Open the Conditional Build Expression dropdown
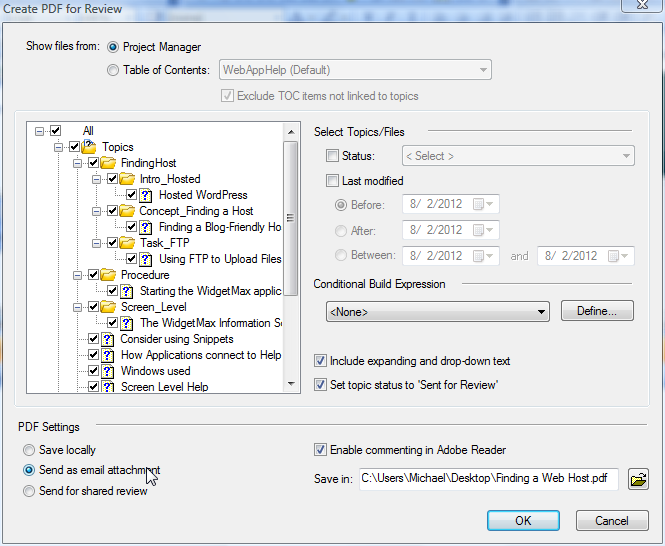Image resolution: width=665 pixels, height=546 pixels. pyautogui.click(x=438, y=312)
